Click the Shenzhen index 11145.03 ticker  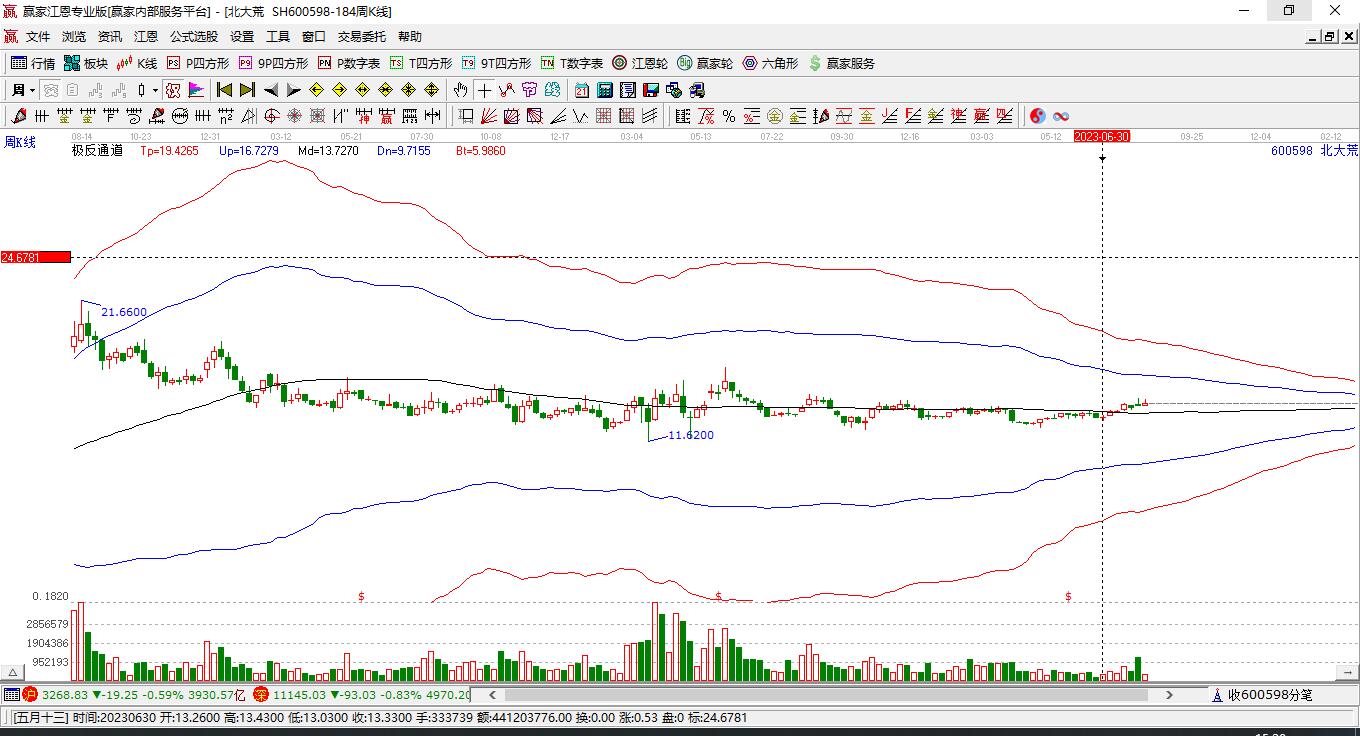[x=299, y=694]
